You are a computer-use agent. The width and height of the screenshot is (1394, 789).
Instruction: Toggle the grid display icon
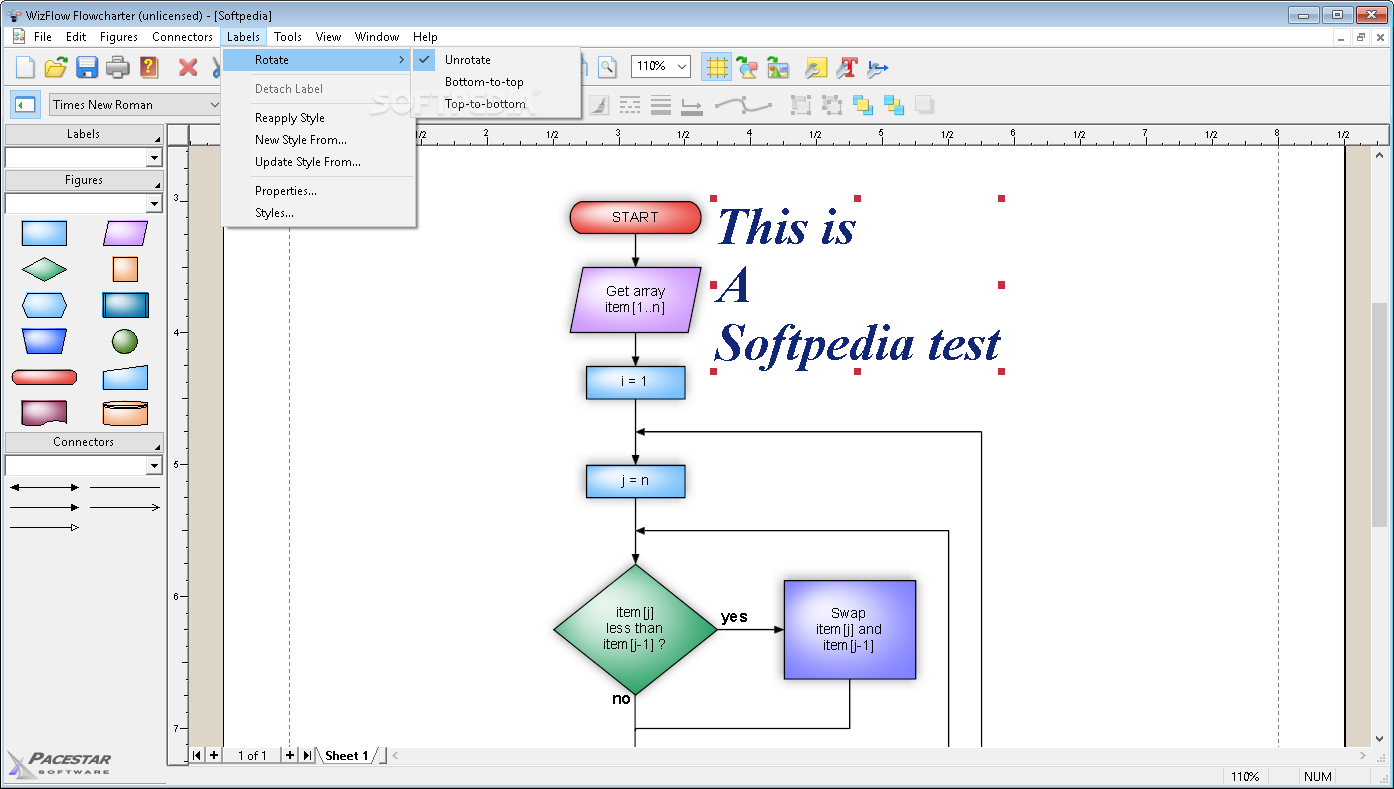716,68
